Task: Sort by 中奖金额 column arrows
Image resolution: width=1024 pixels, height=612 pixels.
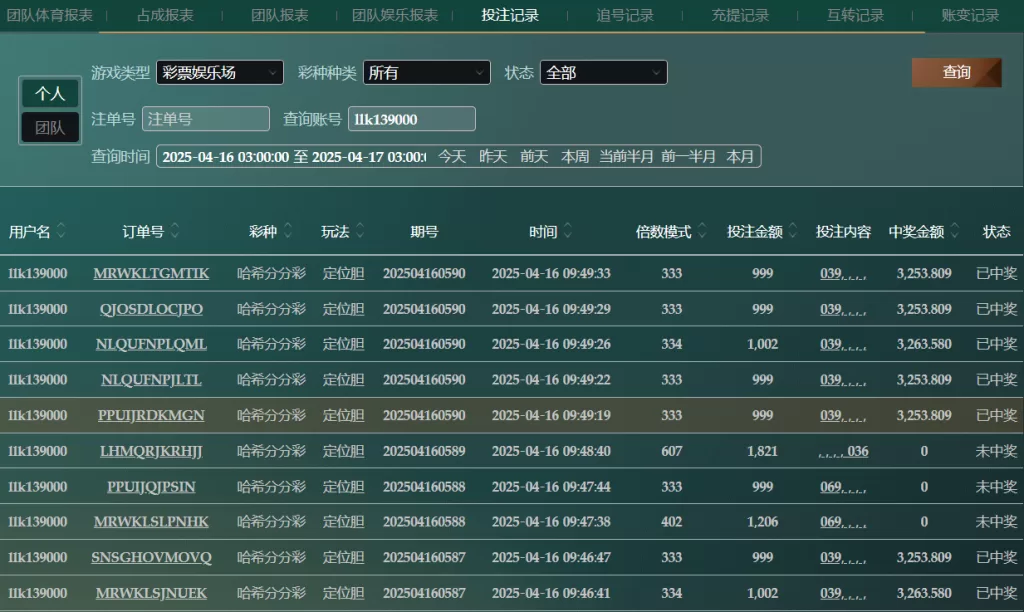Action: (955, 231)
